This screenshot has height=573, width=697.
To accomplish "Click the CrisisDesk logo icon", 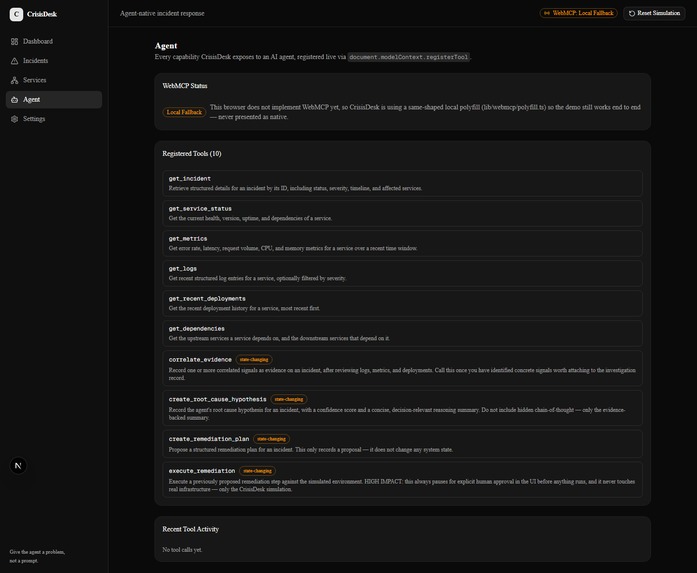I will (x=16, y=14).
